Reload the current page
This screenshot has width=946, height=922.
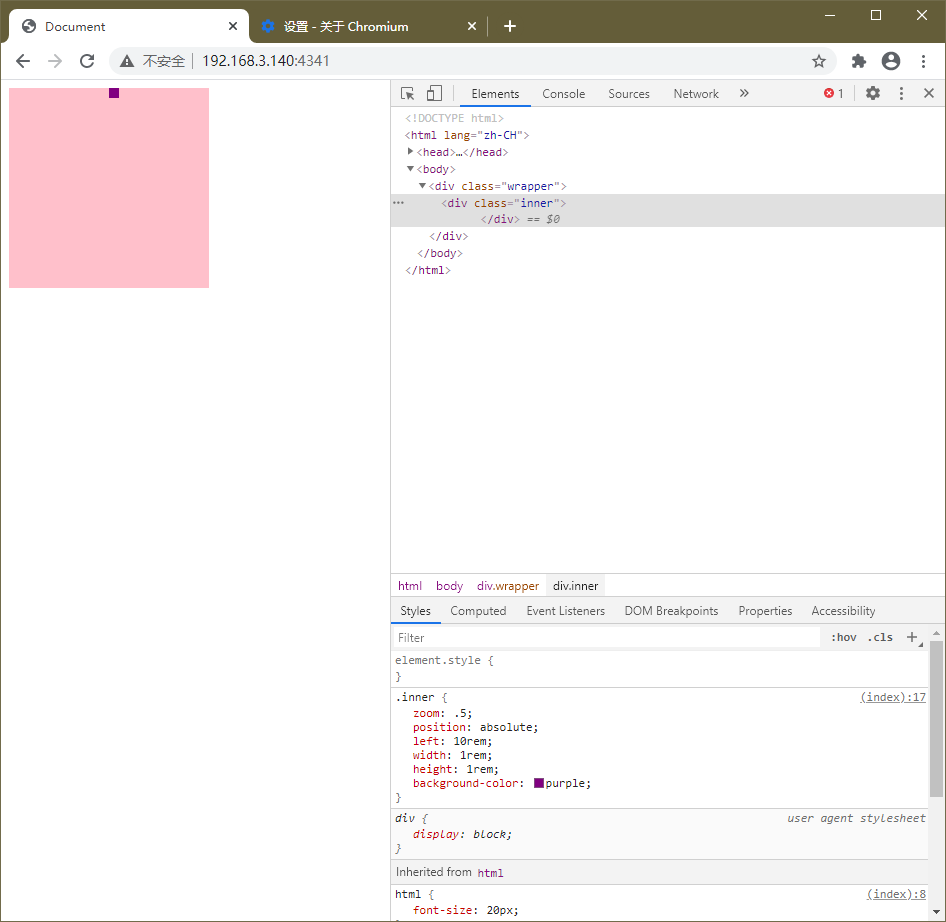coord(87,61)
